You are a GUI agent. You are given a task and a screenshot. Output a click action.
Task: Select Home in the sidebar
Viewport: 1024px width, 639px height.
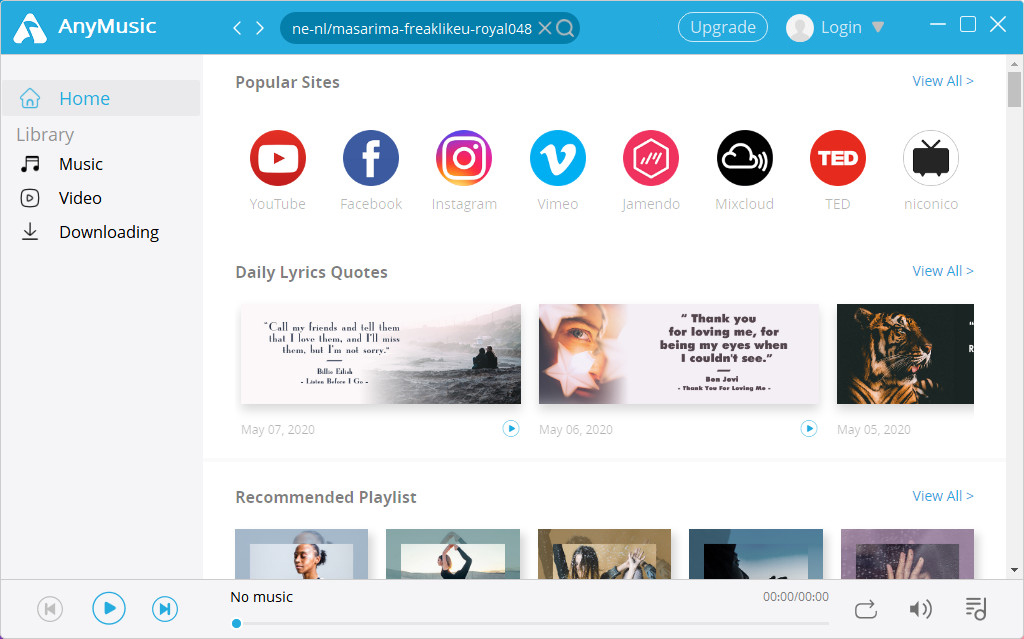click(101, 98)
